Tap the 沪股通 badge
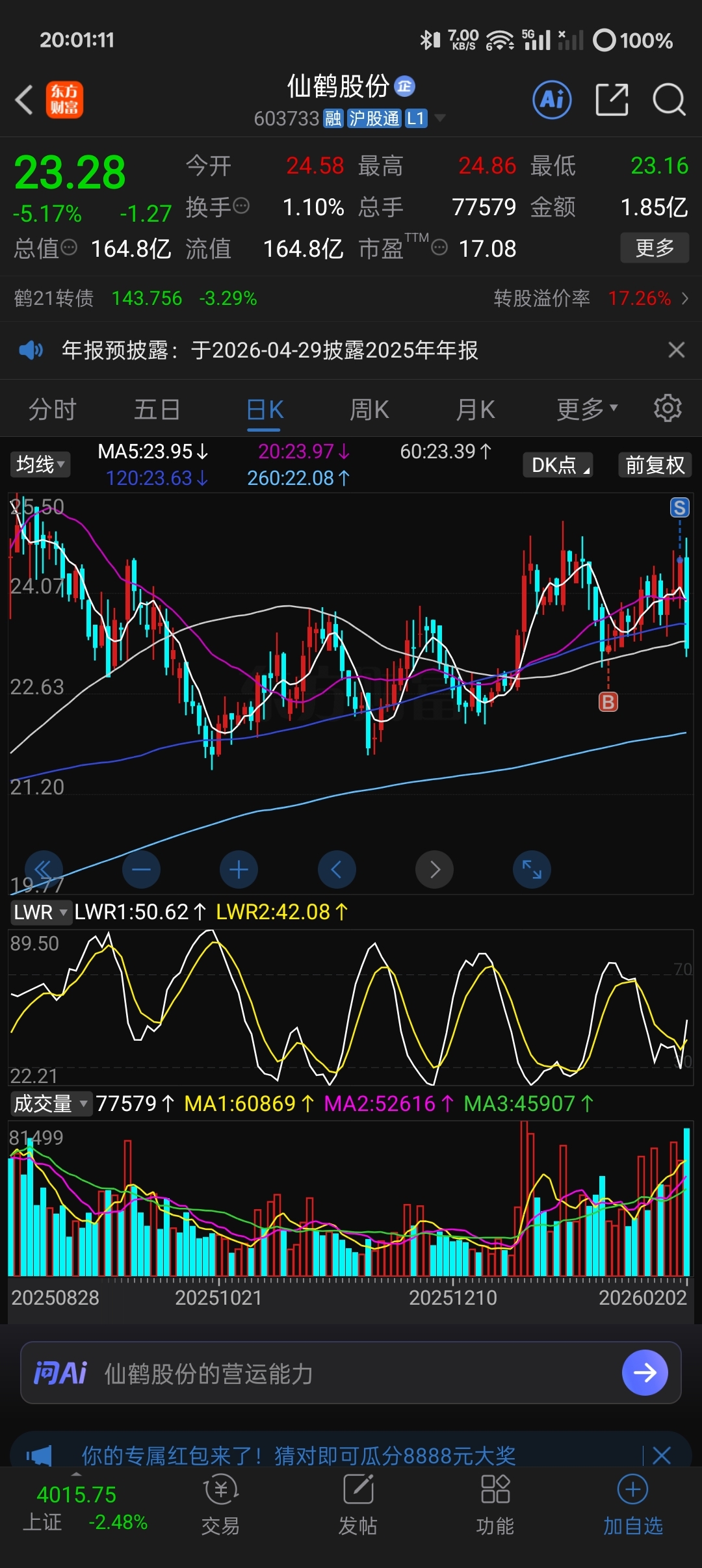This screenshot has height=1568, width=702. coord(374,118)
